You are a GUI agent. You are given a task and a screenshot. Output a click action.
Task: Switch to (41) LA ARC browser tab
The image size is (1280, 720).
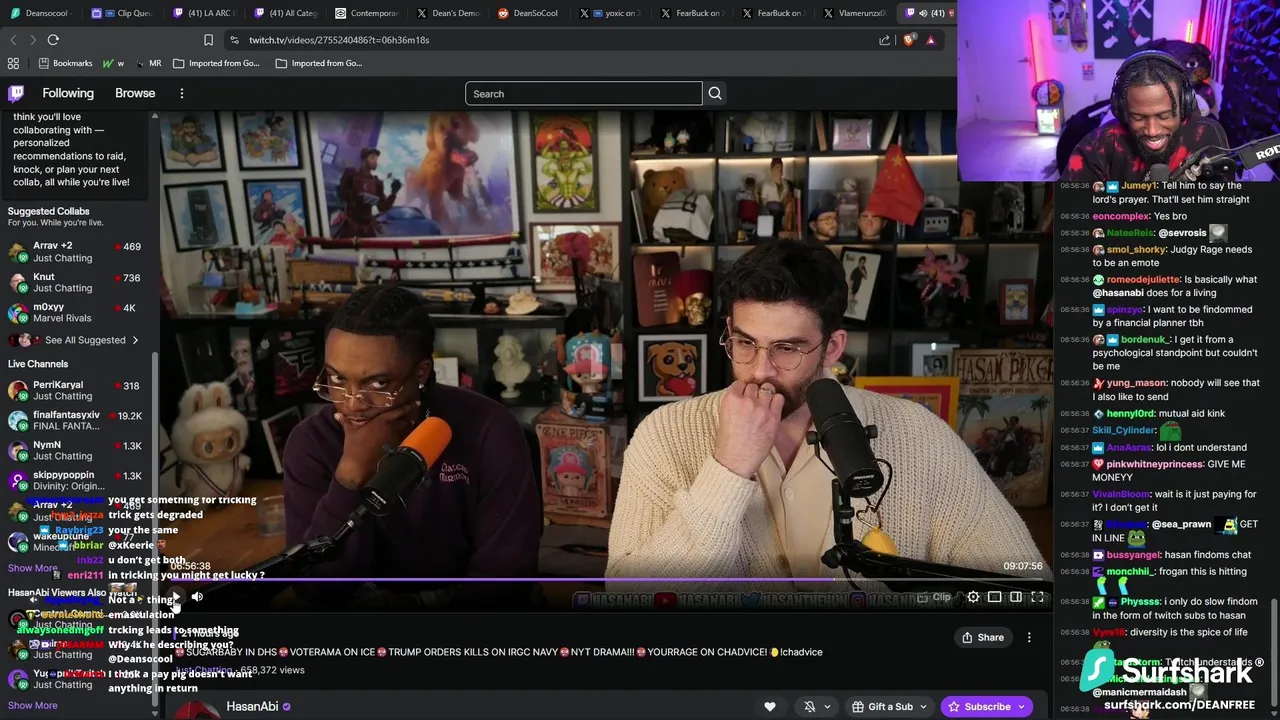(203, 13)
